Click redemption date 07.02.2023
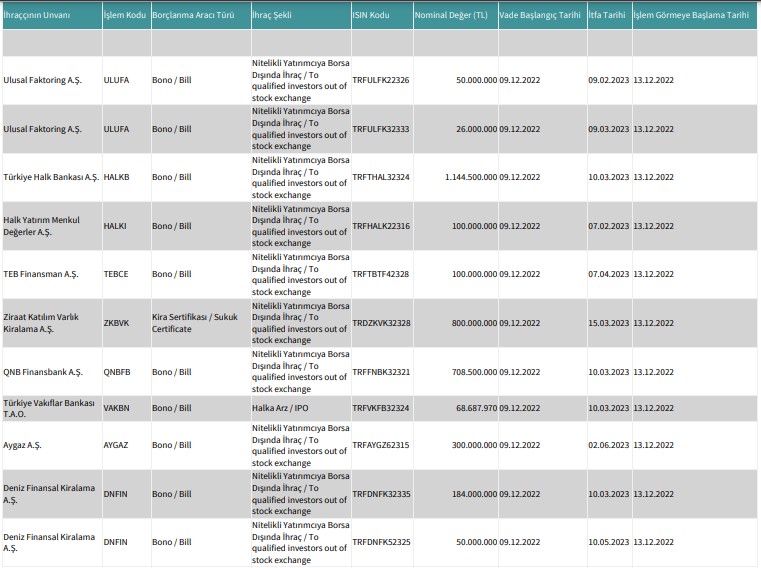Viewport: 761px width, 568px height. pos(609,226)
